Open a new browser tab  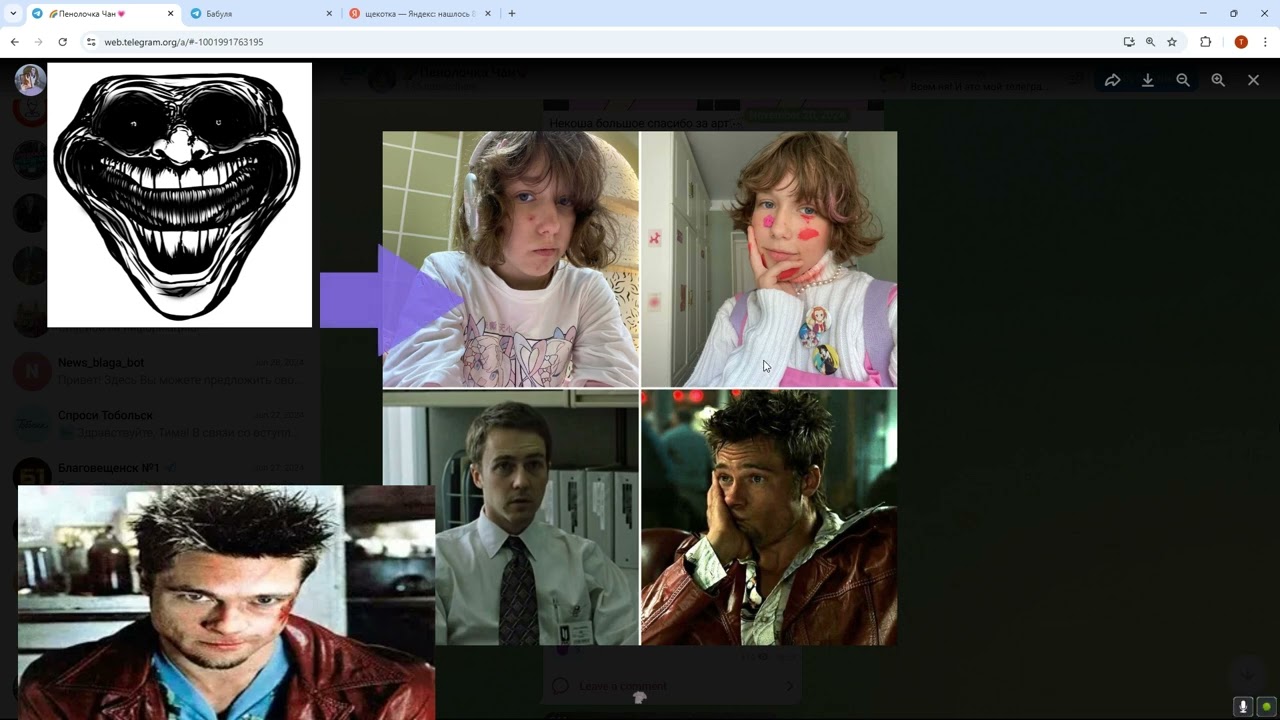pos(512,14)
